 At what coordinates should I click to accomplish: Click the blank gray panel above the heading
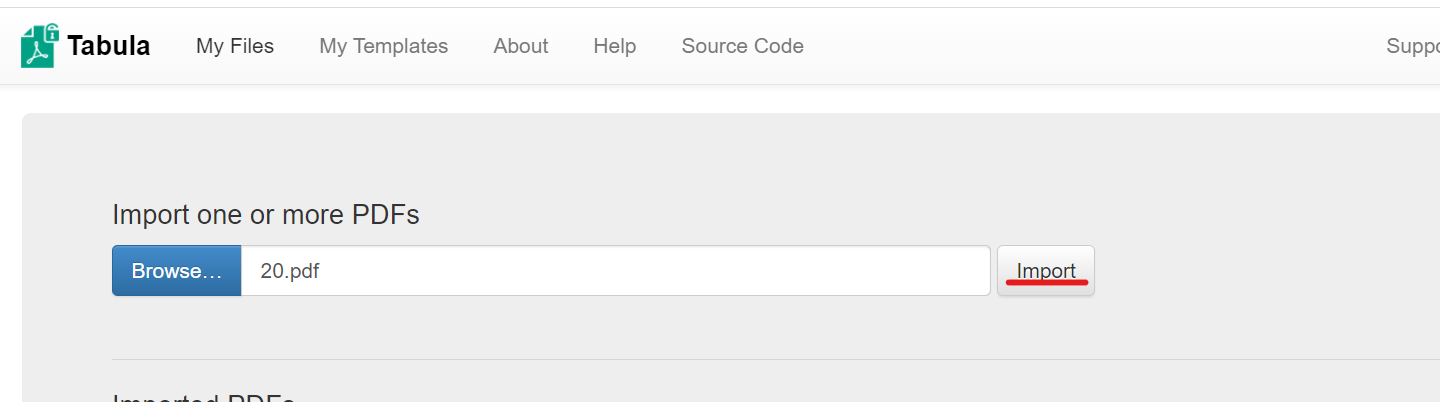coord(730,155)
